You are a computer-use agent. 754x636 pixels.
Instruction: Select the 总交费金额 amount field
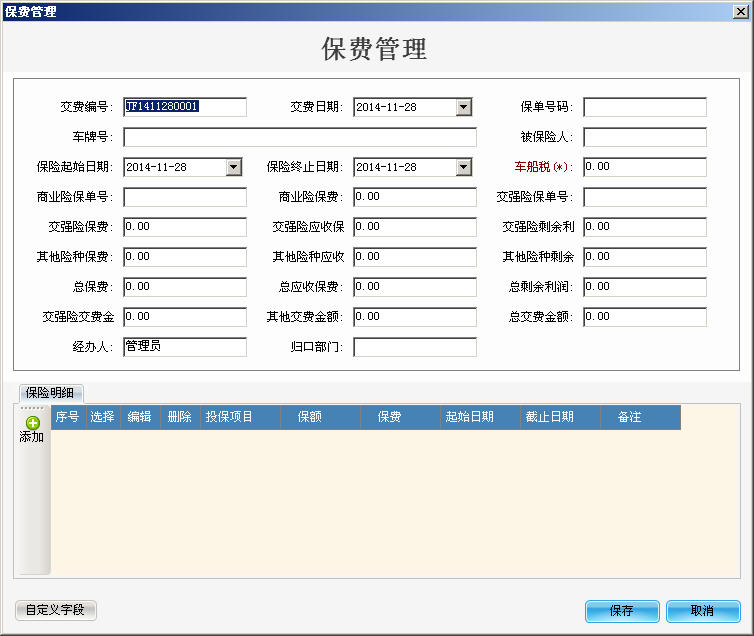point(645,317)
